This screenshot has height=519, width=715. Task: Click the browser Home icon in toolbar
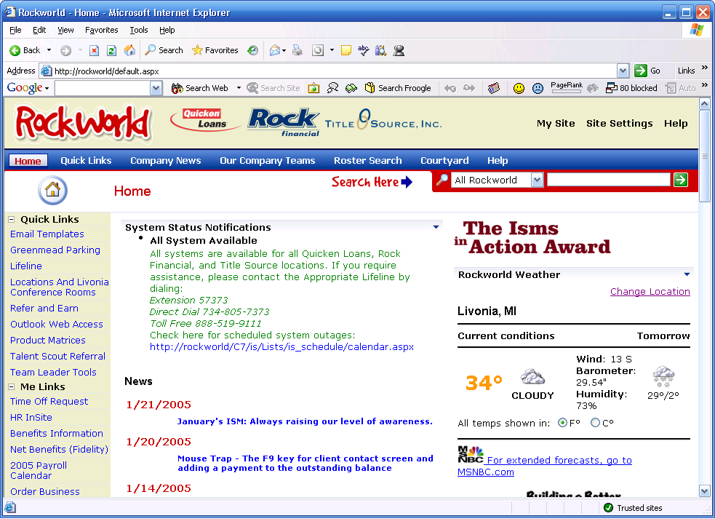[x=130, y=50]
